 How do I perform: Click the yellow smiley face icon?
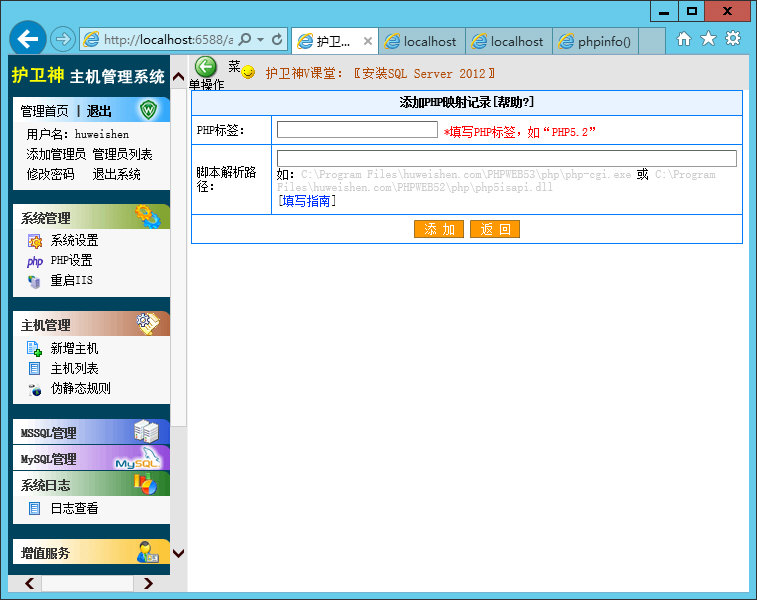tap(248, 72)
